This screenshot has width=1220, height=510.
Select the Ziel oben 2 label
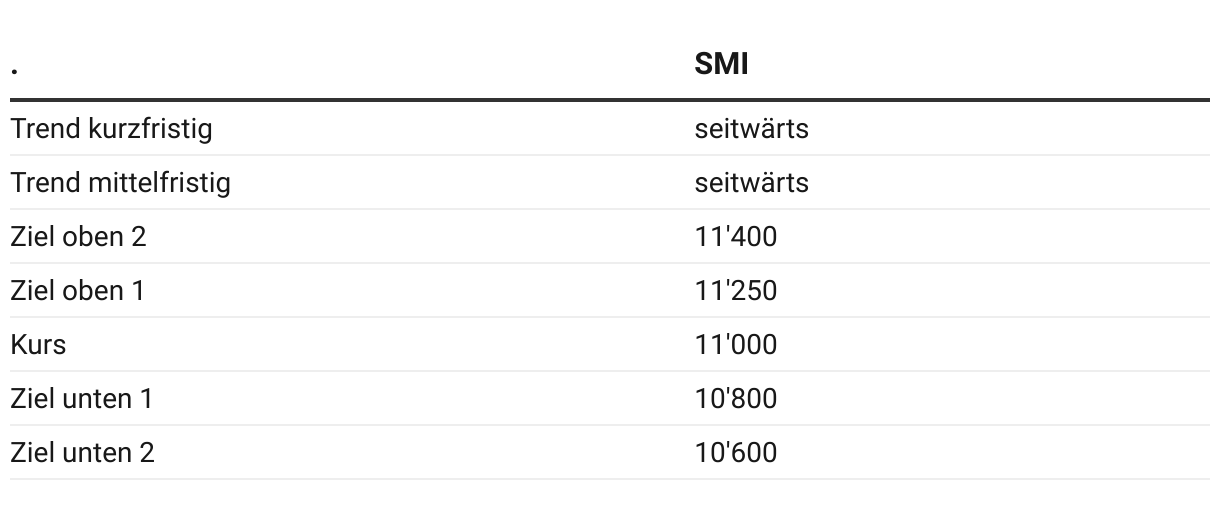(78, 237)
